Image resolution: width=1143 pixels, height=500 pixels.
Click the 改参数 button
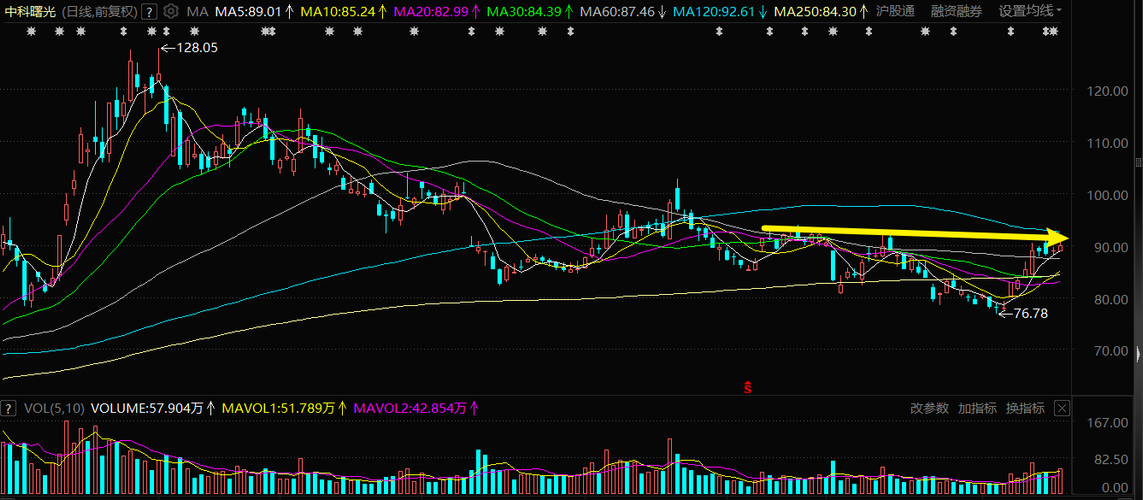click(929, 408)
